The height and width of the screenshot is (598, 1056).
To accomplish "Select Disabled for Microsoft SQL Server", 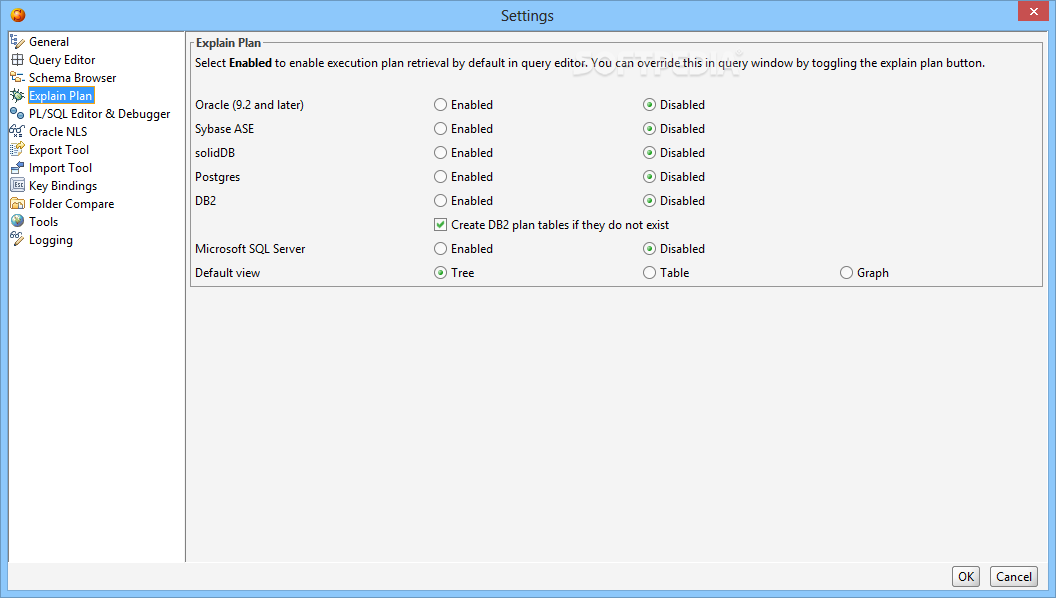I will [x=649, y=249].
